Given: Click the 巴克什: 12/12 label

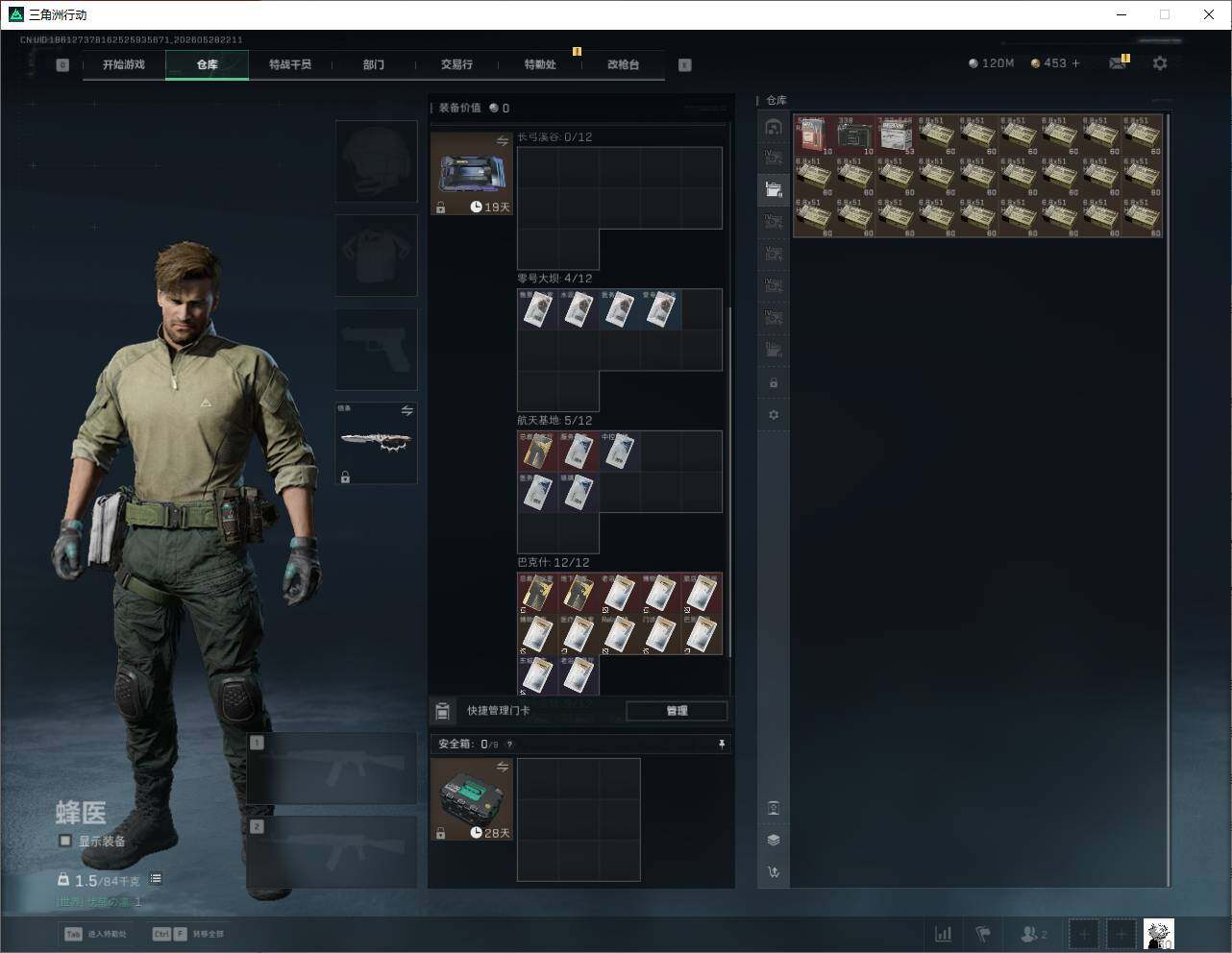Looking at the screenshot, I should [554, 563].
